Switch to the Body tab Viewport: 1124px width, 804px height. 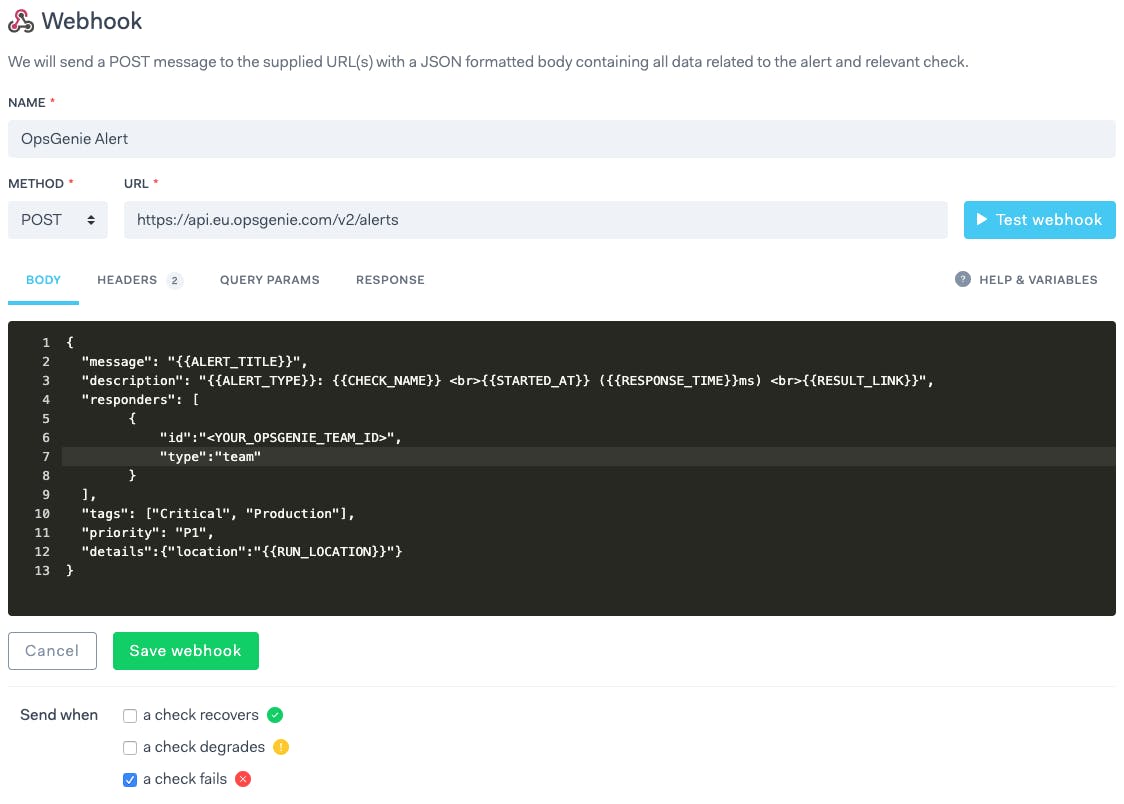coord(43,280)
